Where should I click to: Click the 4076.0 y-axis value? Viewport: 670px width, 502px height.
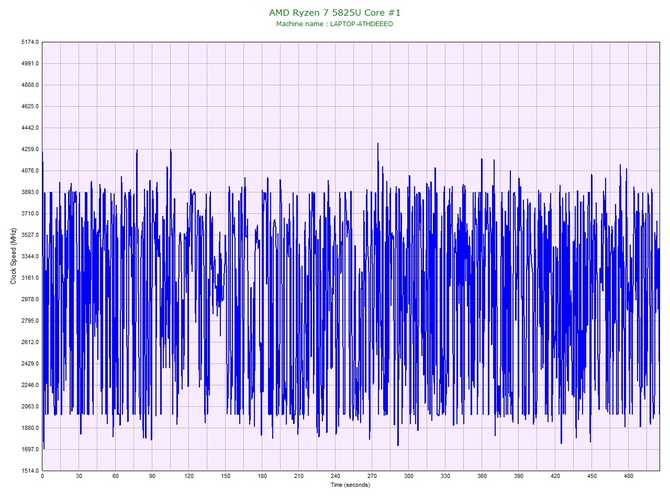coord(30,170)
